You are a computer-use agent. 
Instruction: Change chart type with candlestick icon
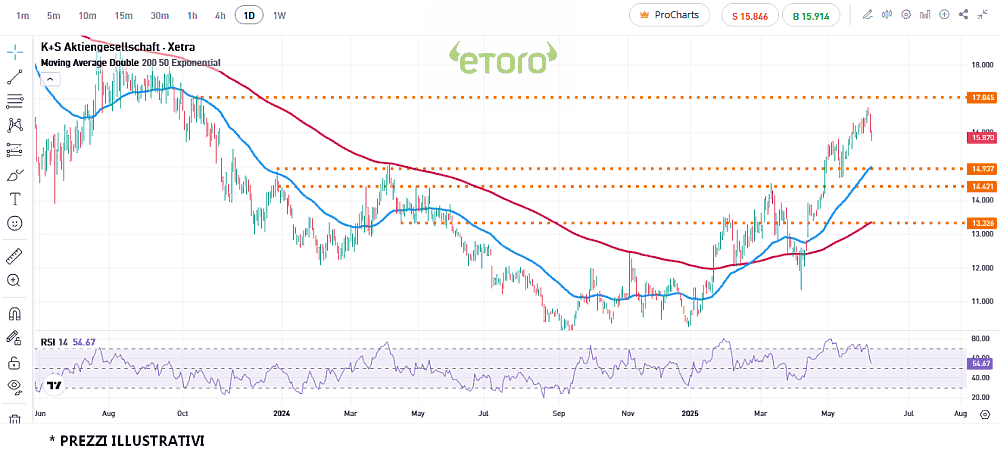coord(886,15)
